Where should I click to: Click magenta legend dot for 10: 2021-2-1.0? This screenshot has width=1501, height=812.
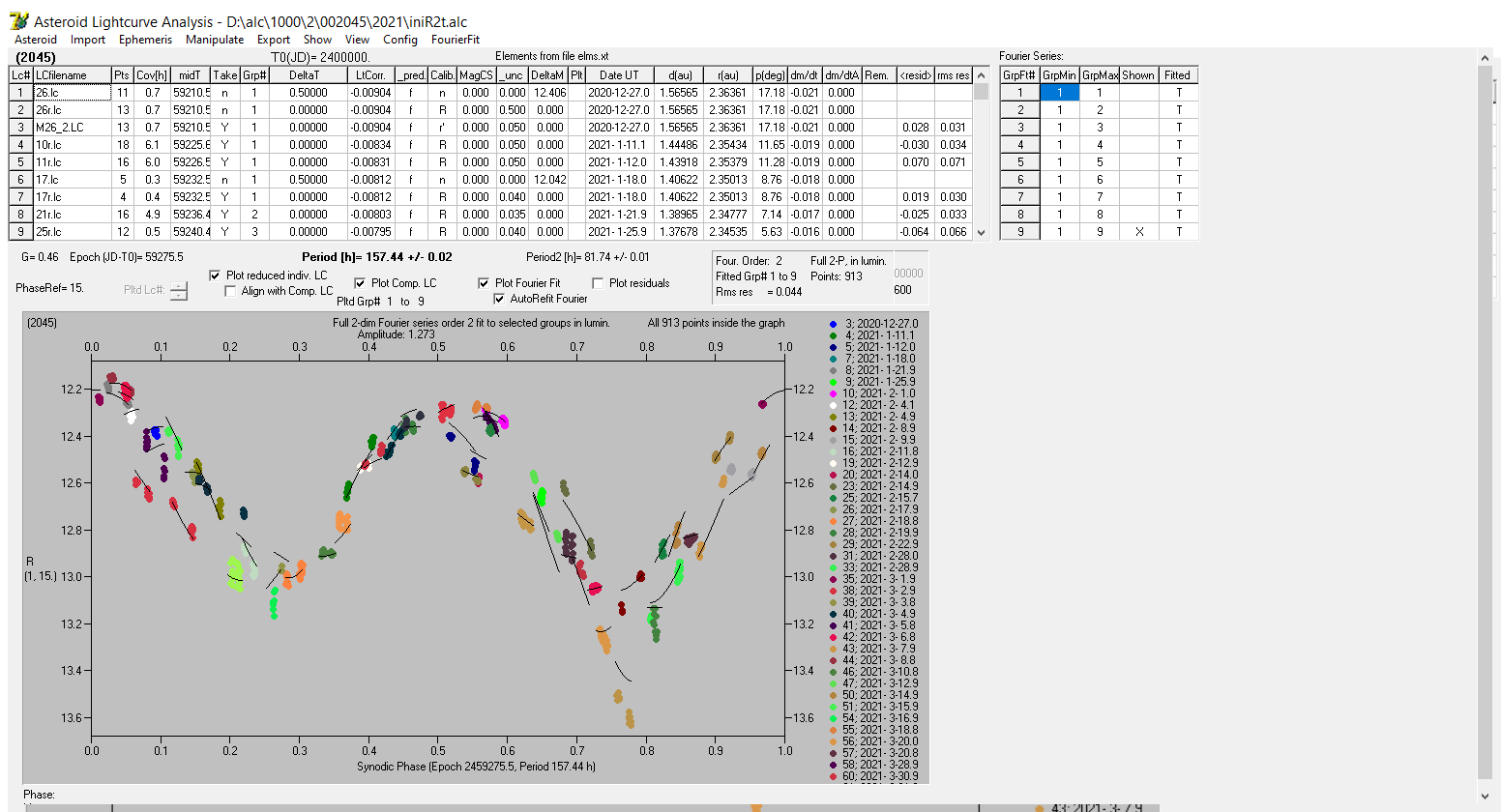point(834,393)
